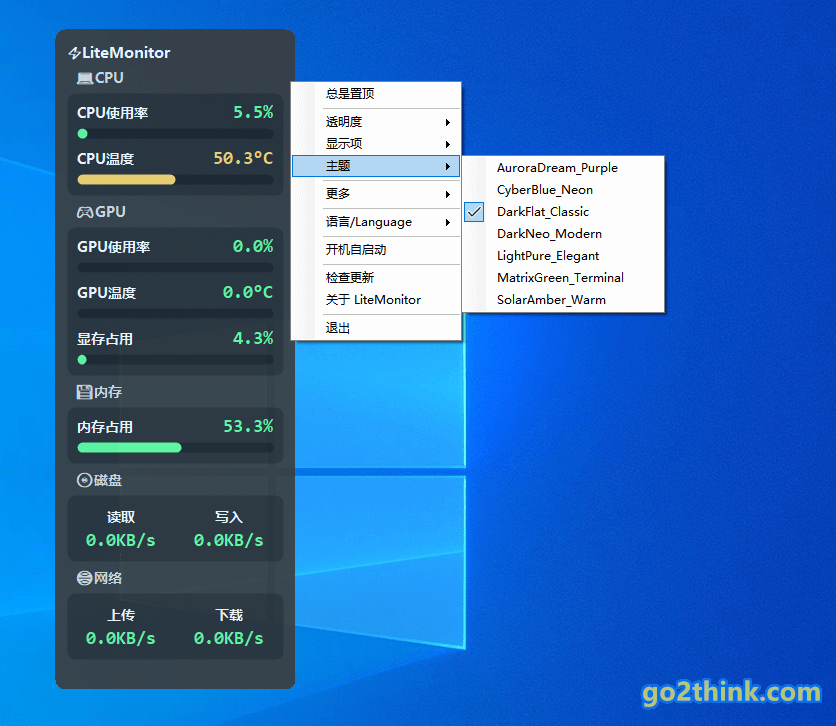The height and width of the screenshot is (726, 836).
Task: Click the yellow CPU温度 progress bar
Action: coord(175,180)
